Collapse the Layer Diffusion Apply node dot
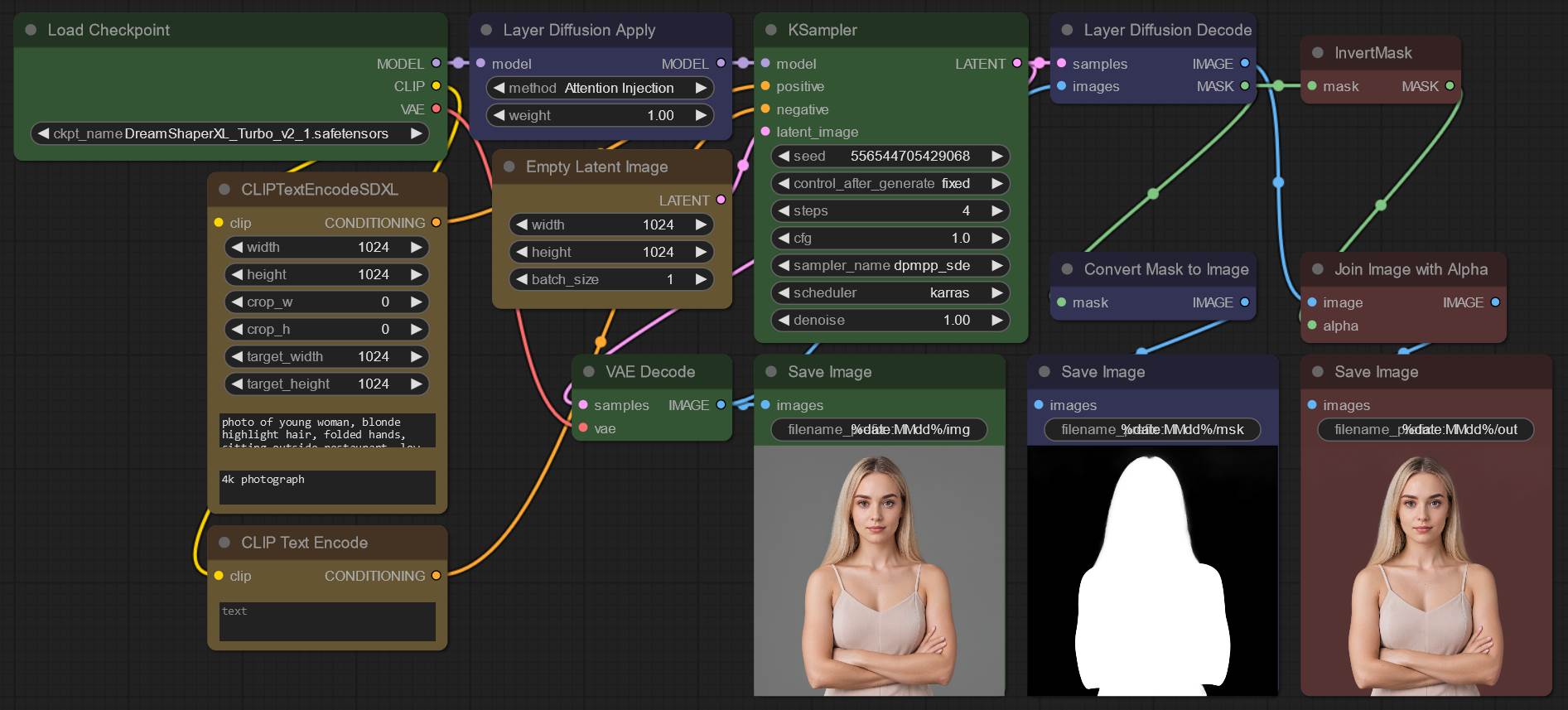 click(486, 30)
